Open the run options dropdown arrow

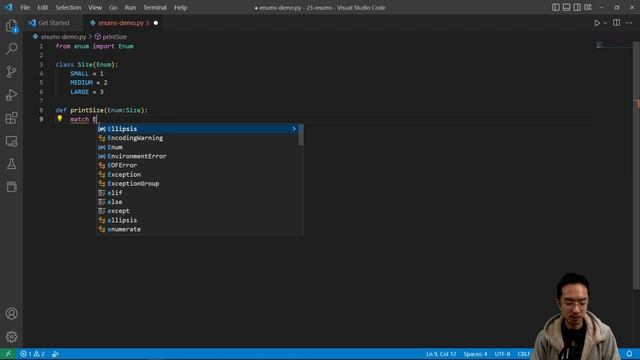(605, 23)
